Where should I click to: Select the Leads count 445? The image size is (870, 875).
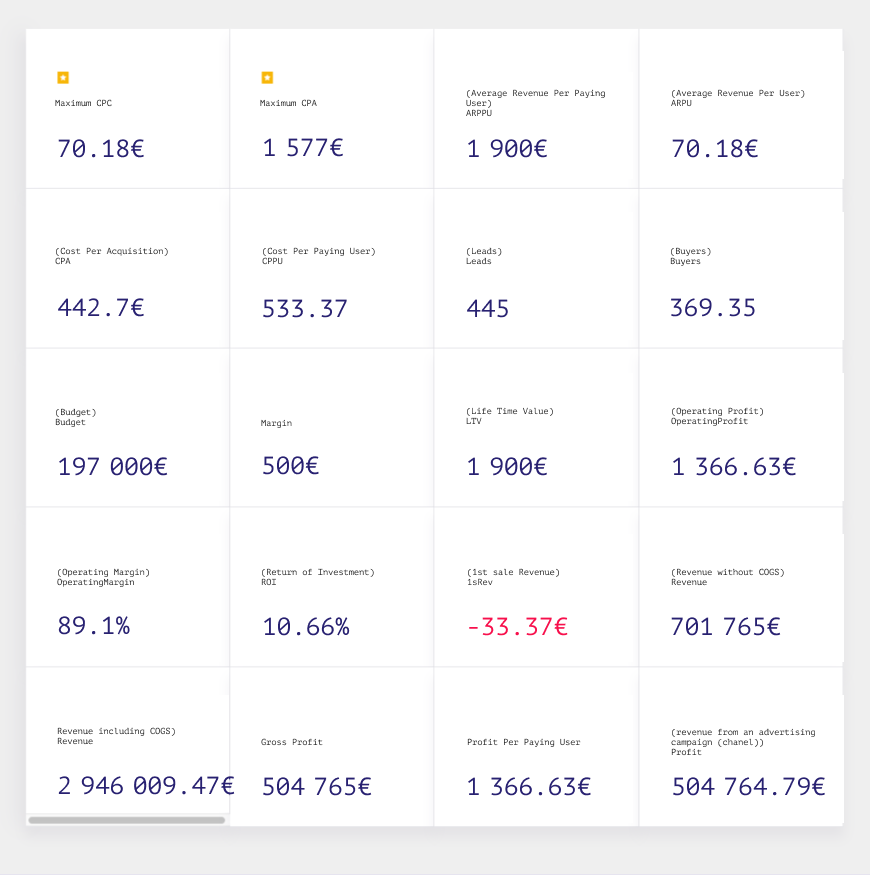(x=488, y=309)
